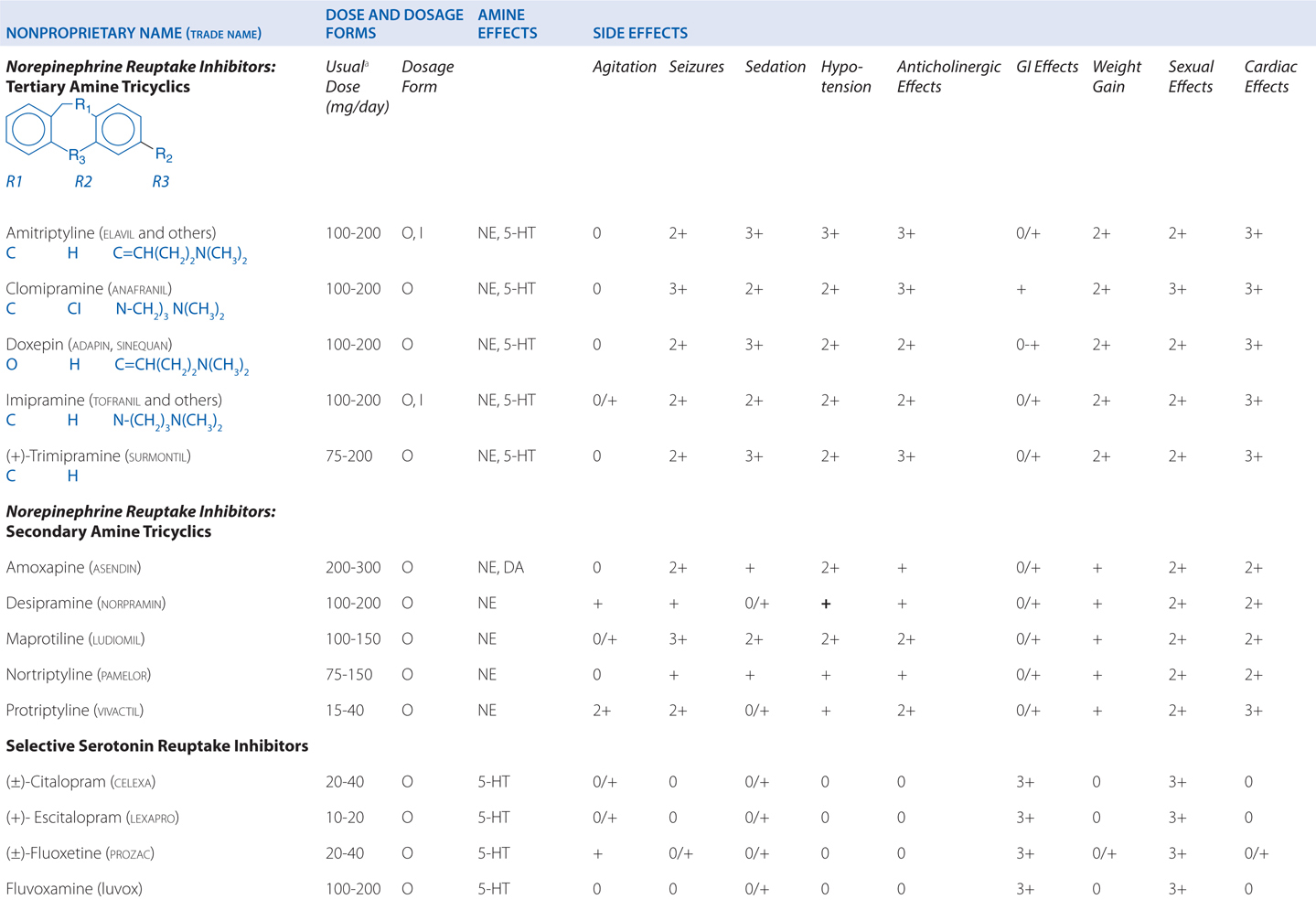Screen dimensions: 1316x910
Task: Click Protriptyline's 15-40 dose value
Action: pos(345,711)
